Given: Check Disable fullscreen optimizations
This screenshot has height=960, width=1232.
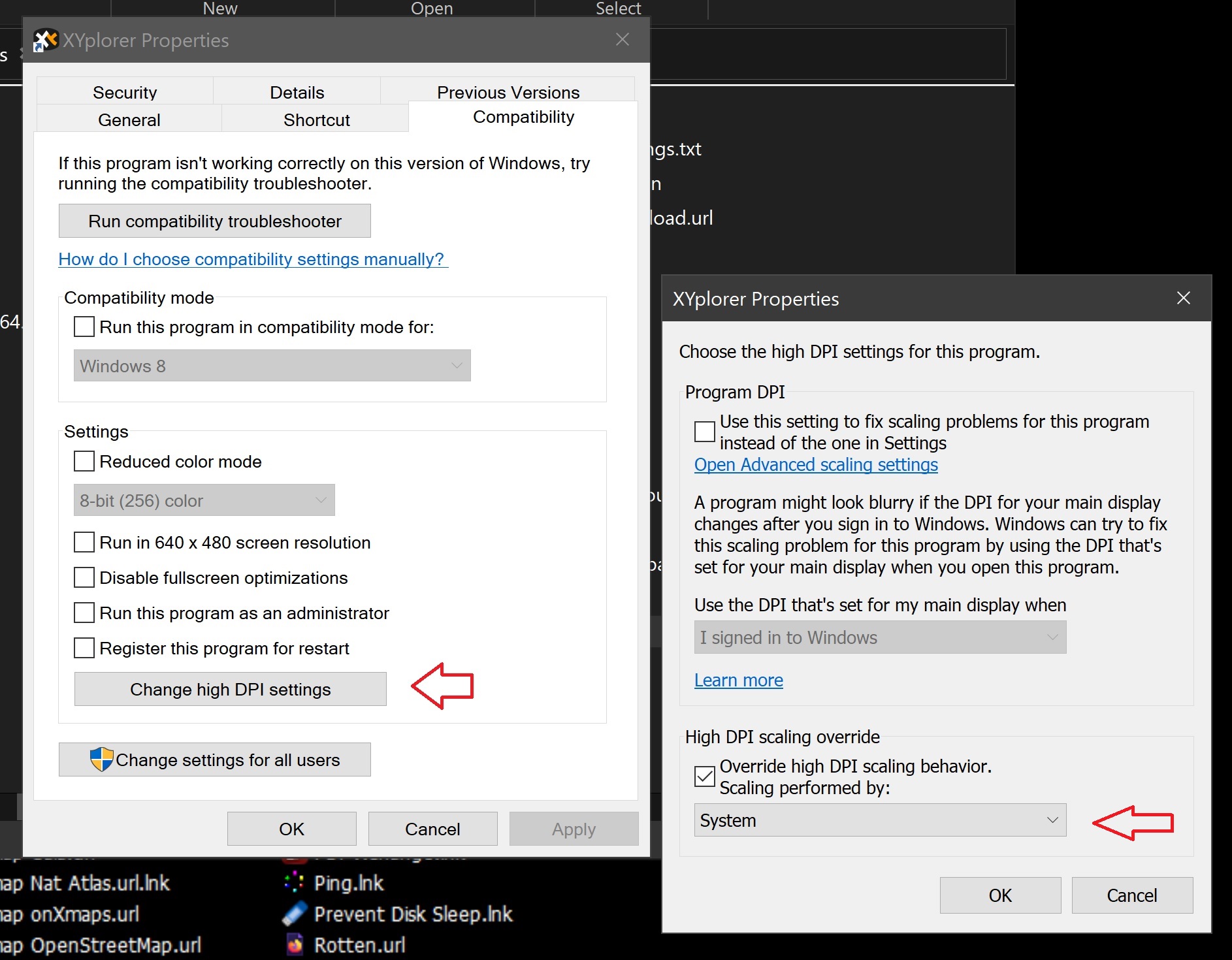Looking at the screenshot, I should pos(84,577).
